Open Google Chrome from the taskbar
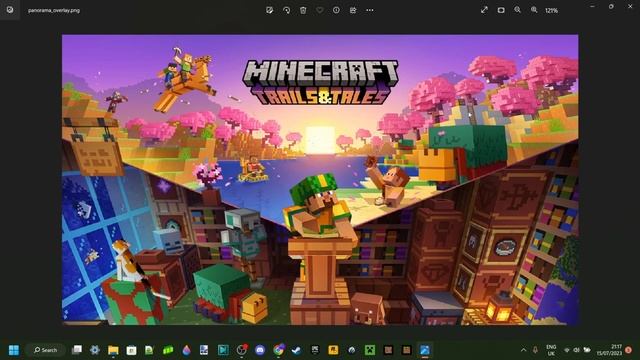This screenshot has width=640, height=360. pyautogui.click(x=279, y=350)
